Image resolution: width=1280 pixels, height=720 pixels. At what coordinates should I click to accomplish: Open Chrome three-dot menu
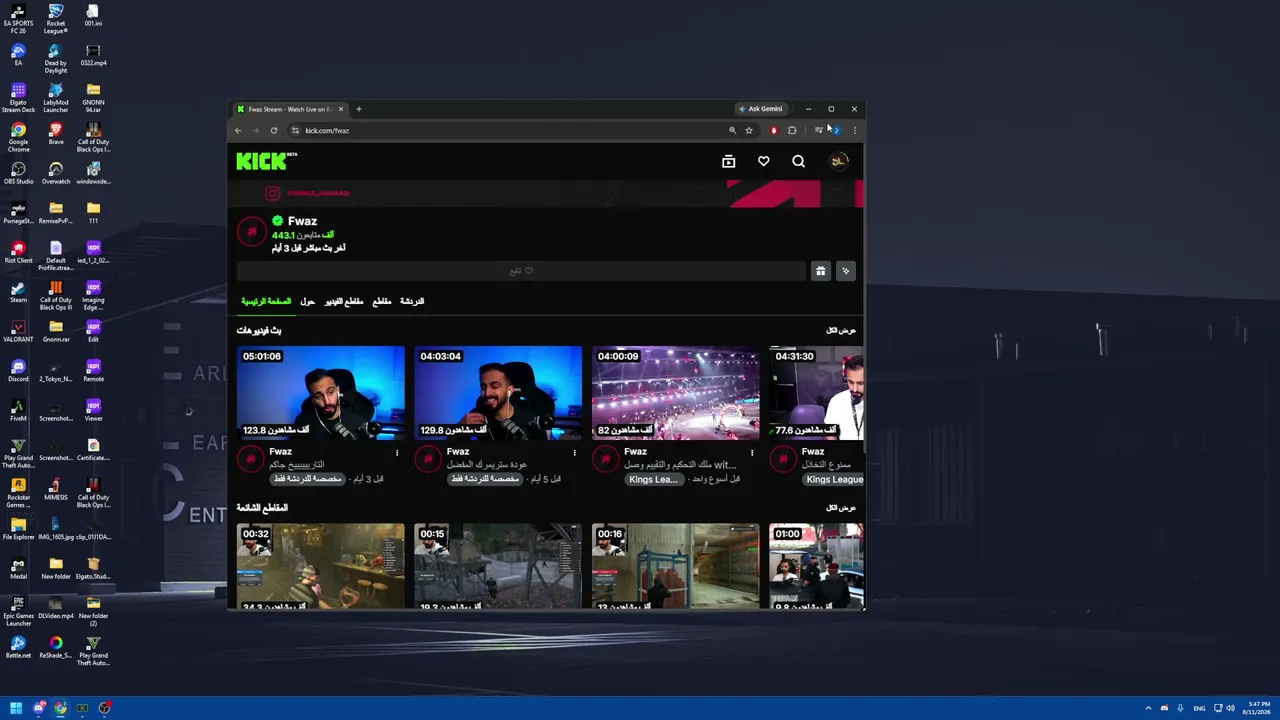854,130
